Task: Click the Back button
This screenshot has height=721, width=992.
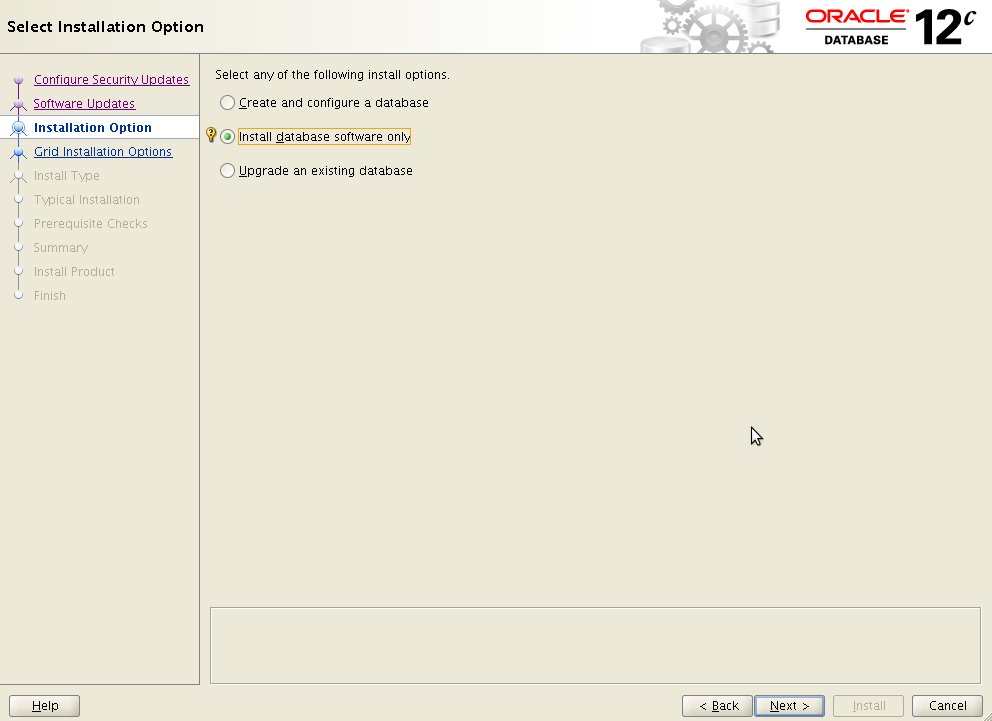Action: [716, 705]
